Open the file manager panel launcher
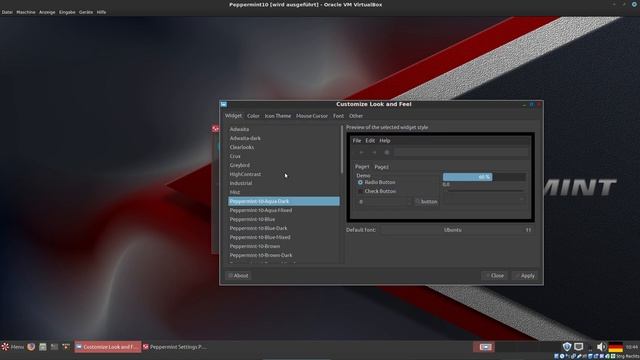This screenshot has height=360, width=640. (x=42, y=347)
